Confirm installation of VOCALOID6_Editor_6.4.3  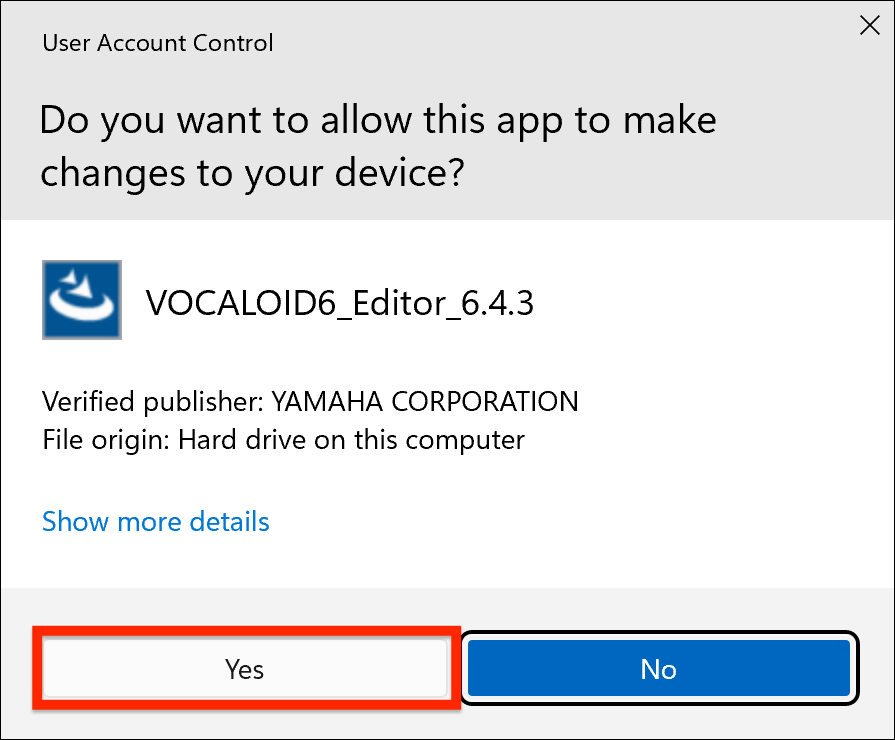244,668
